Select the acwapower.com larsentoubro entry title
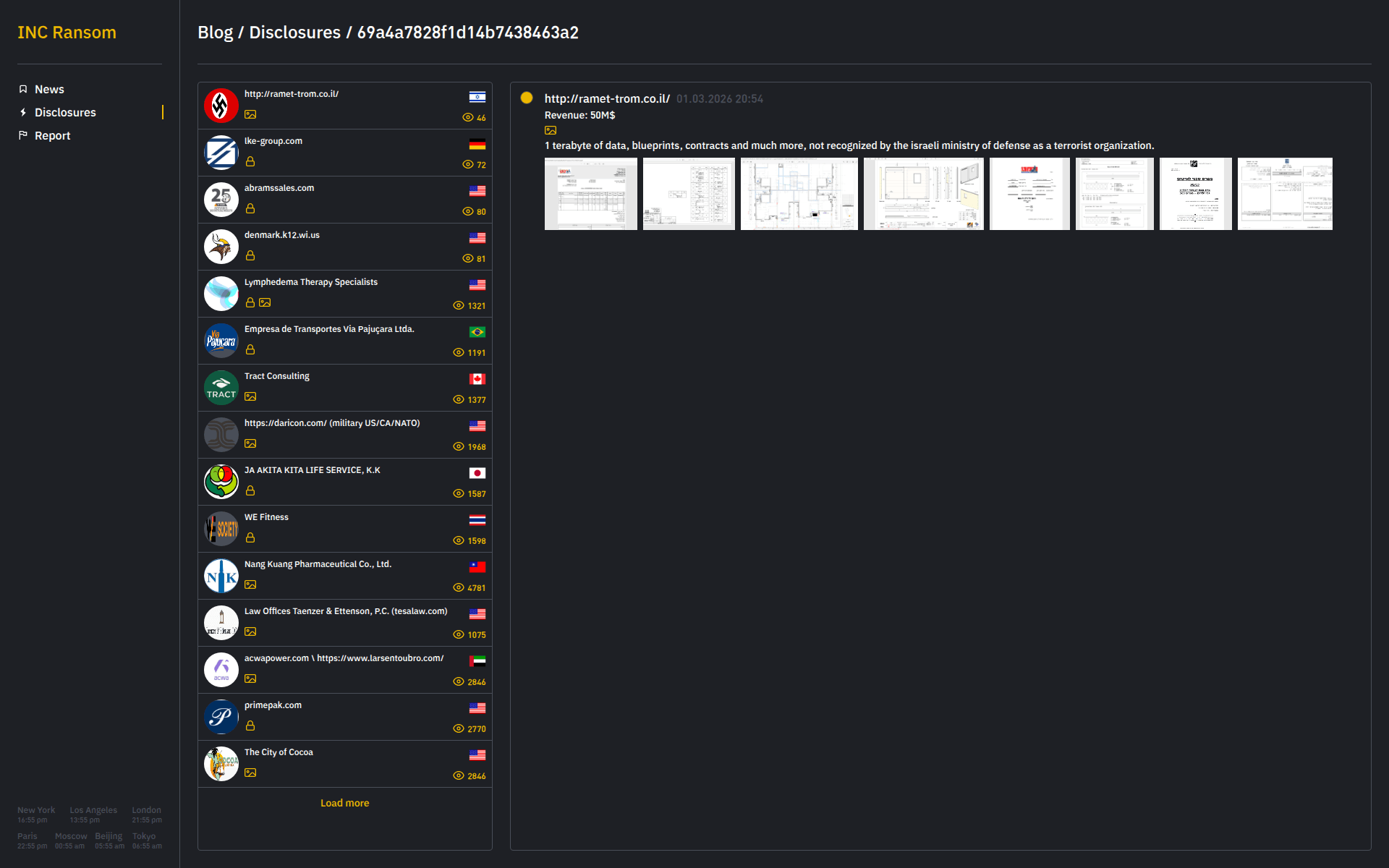The height and width of the screenshot is (868, 1389). (x=344, y=658)
